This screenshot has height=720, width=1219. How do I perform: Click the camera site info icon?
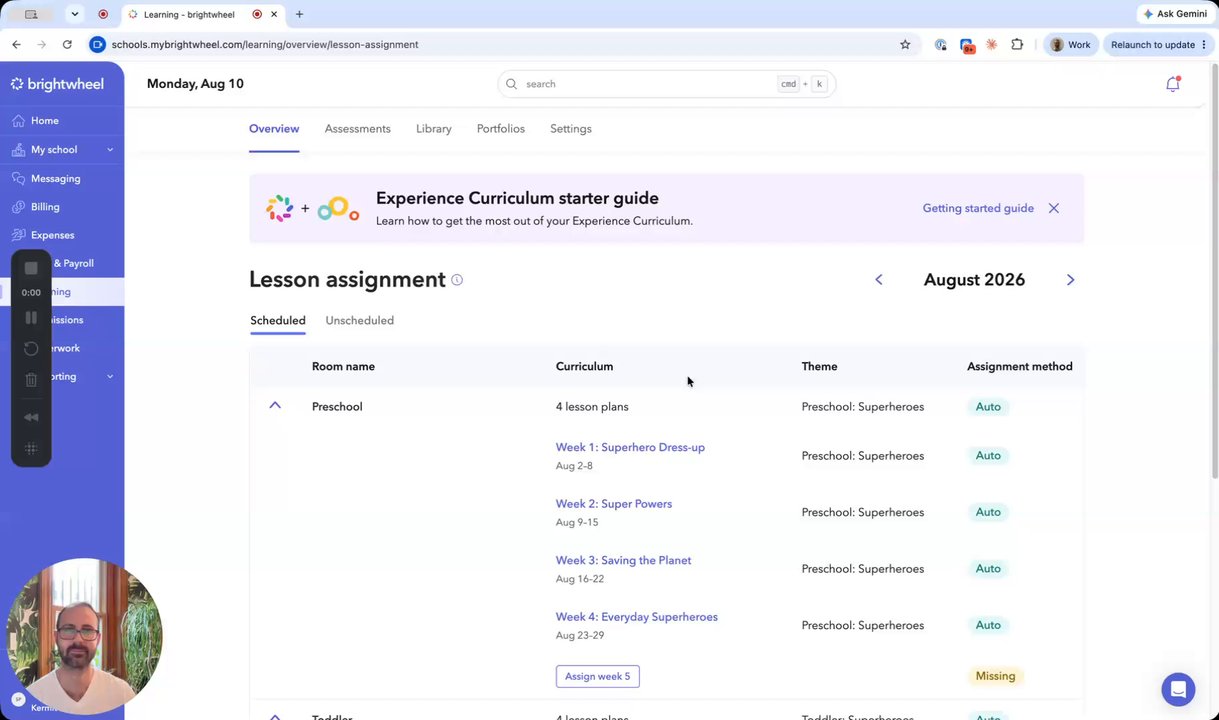pyautogui.click(x=97, y=44)
